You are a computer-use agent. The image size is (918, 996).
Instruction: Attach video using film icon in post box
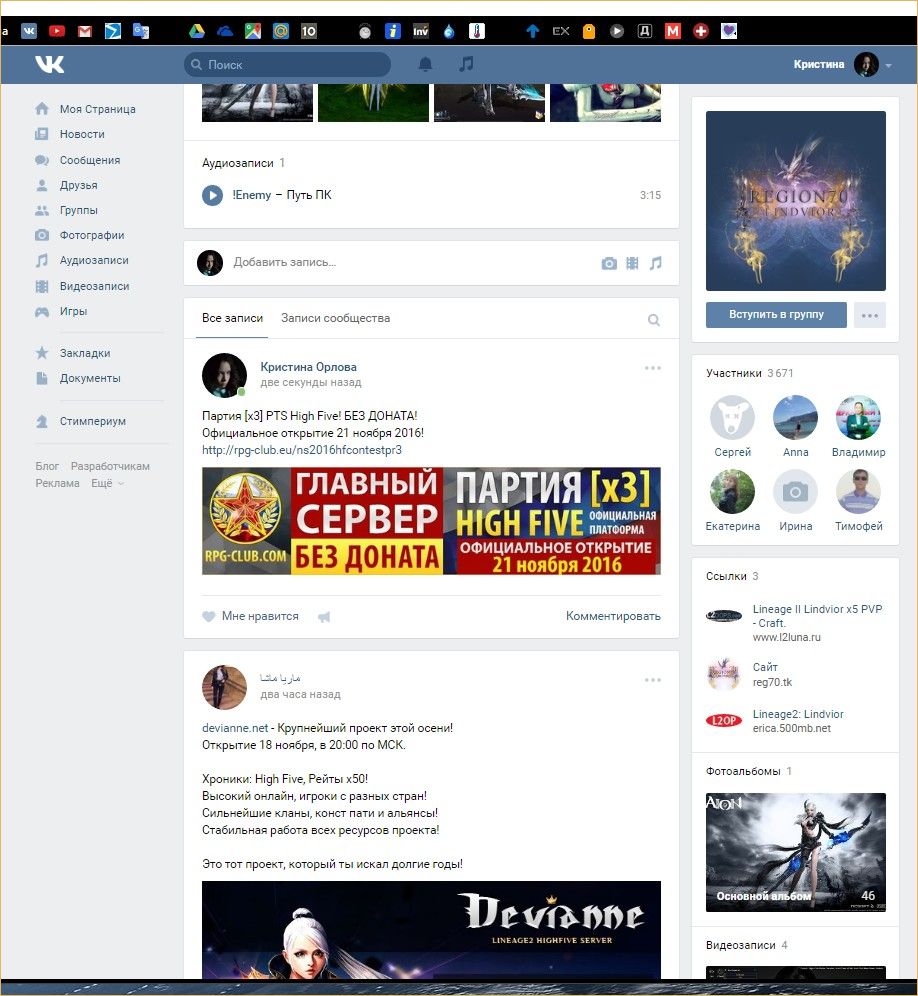pos(632,263)
